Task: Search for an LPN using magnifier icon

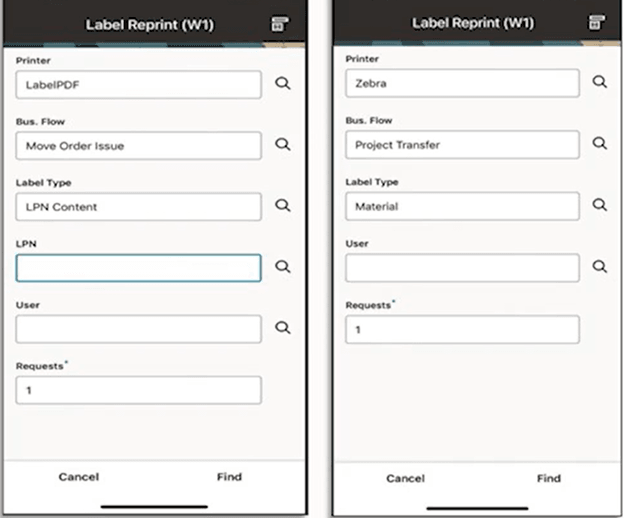Action: 283,267
